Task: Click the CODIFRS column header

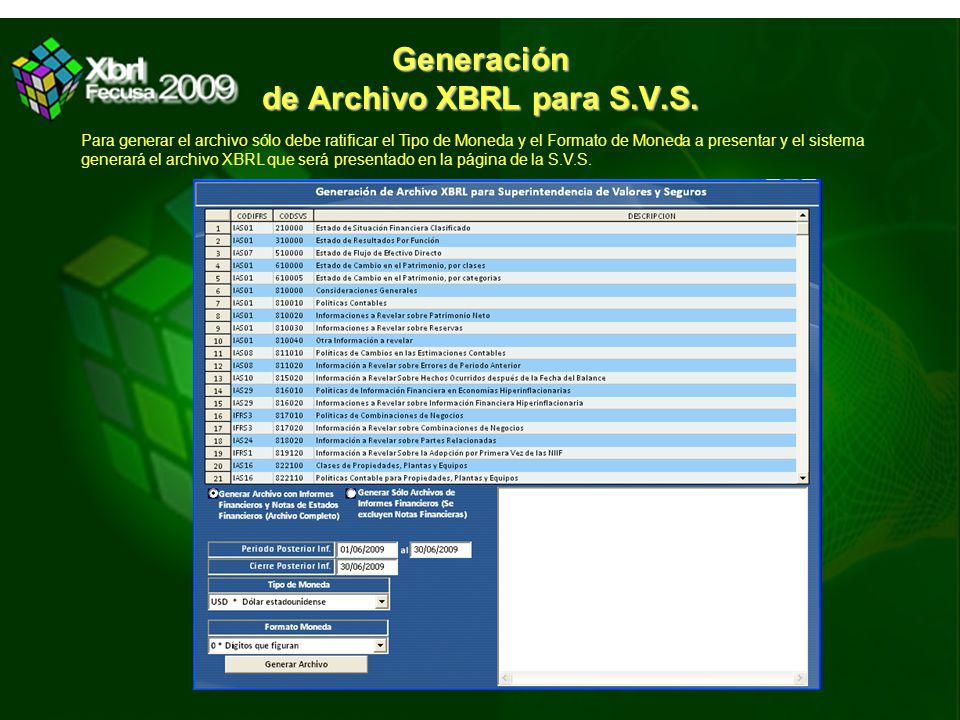Action: tap(252, 216)
